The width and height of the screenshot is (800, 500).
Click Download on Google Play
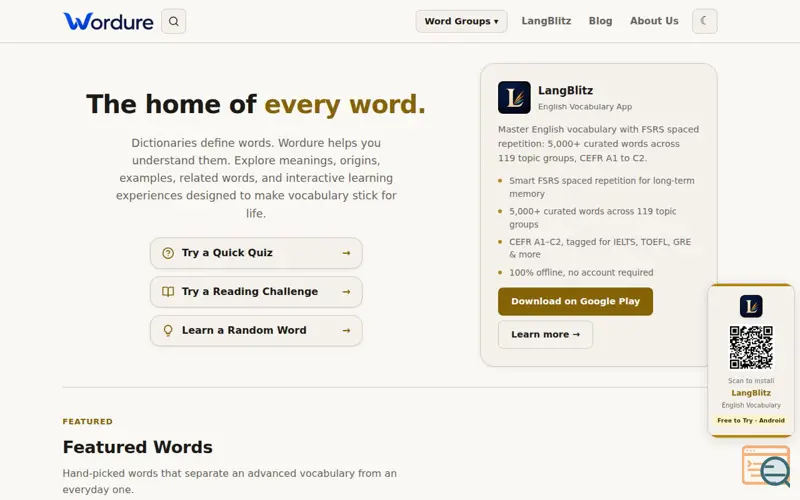point(576,302)
